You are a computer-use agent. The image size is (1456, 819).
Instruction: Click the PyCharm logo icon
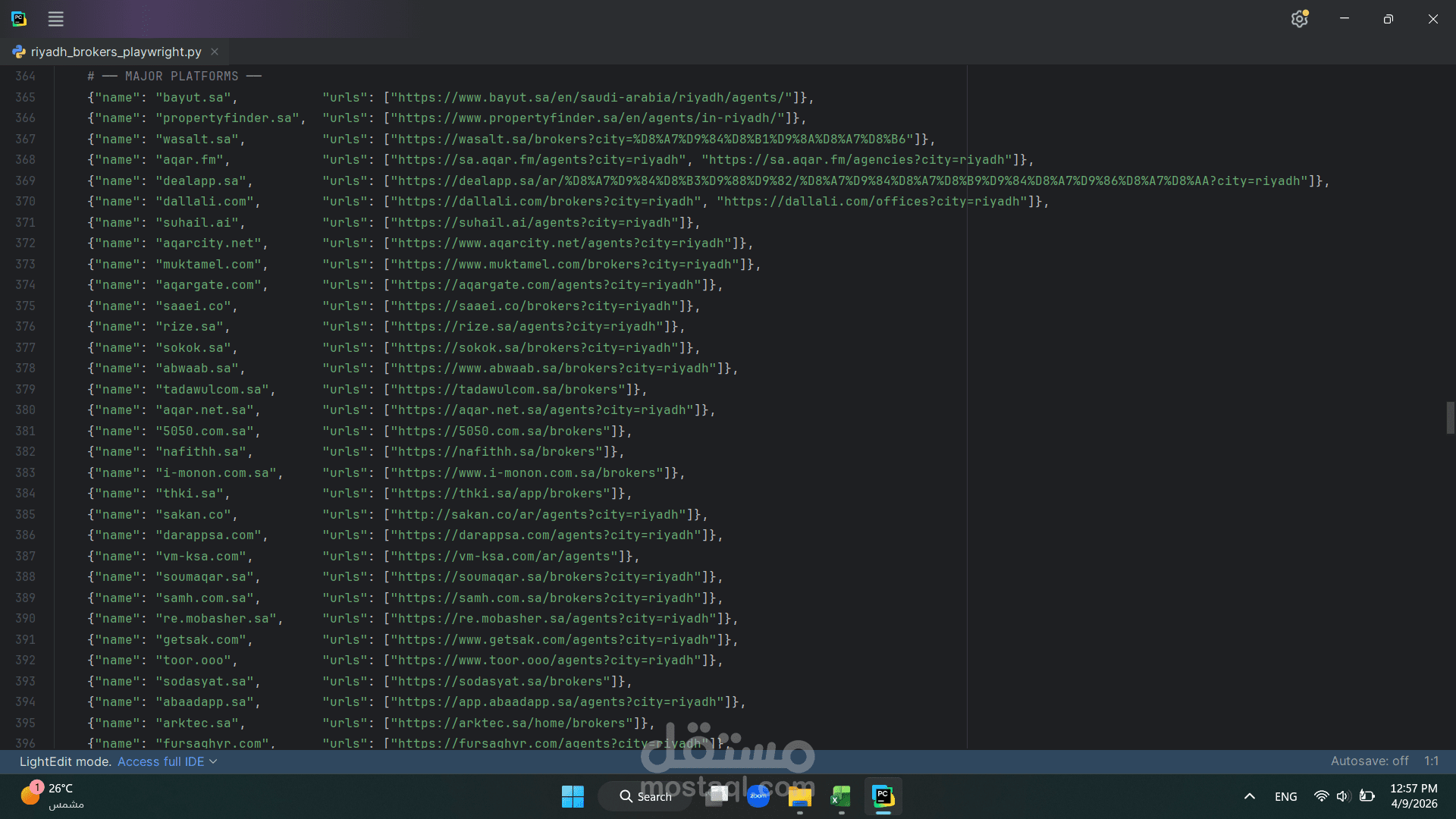[x=19, y=19]
